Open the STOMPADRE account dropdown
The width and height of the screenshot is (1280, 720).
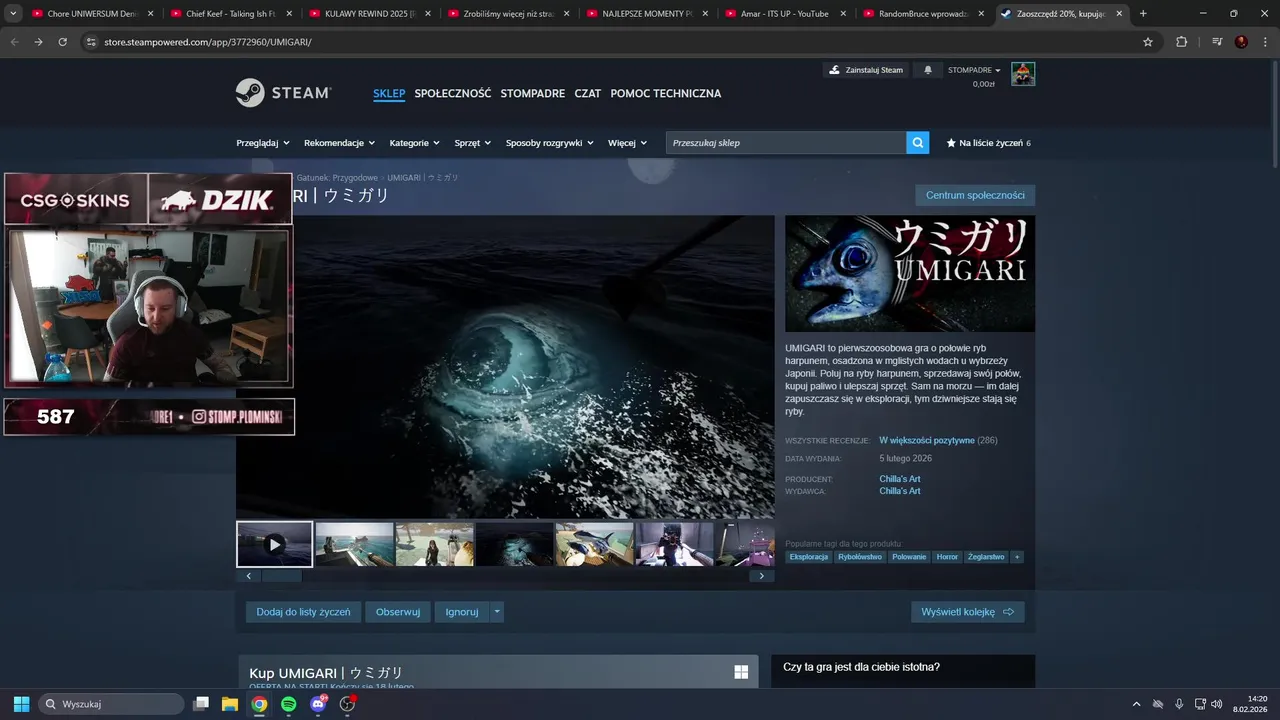[974, 70]
